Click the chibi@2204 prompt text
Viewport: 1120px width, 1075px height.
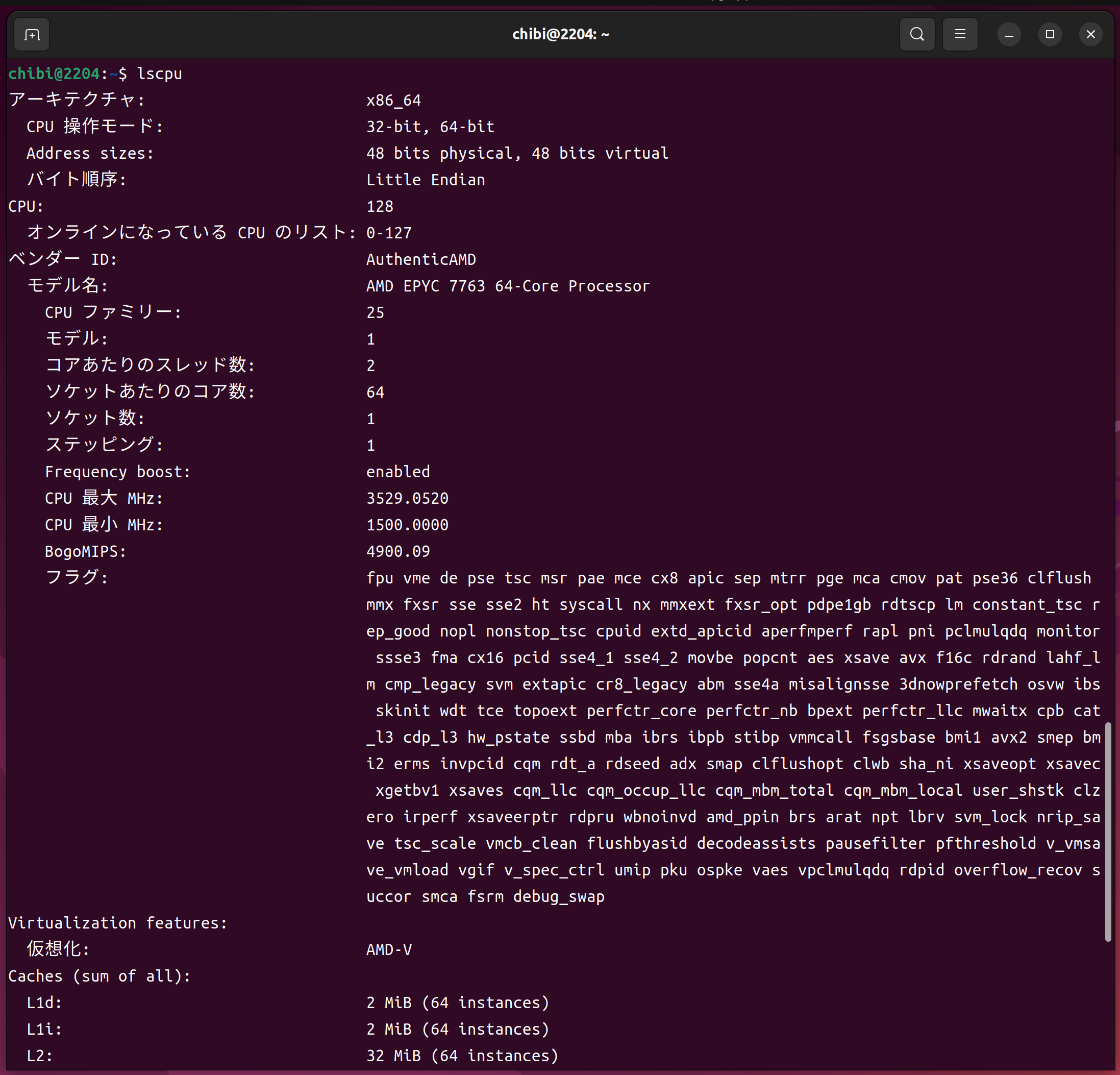click(x=54, y=74)
